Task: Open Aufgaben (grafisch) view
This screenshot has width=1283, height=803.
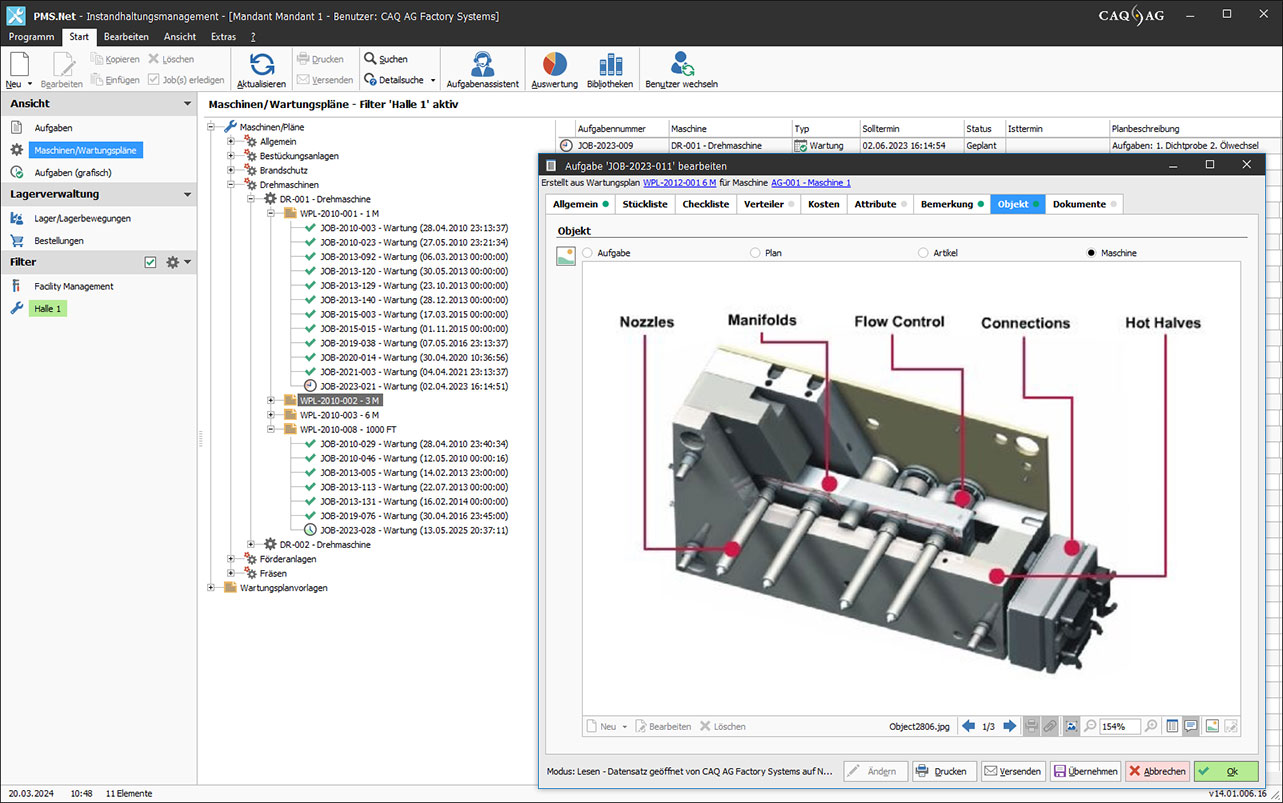Action: click(72, 172)
